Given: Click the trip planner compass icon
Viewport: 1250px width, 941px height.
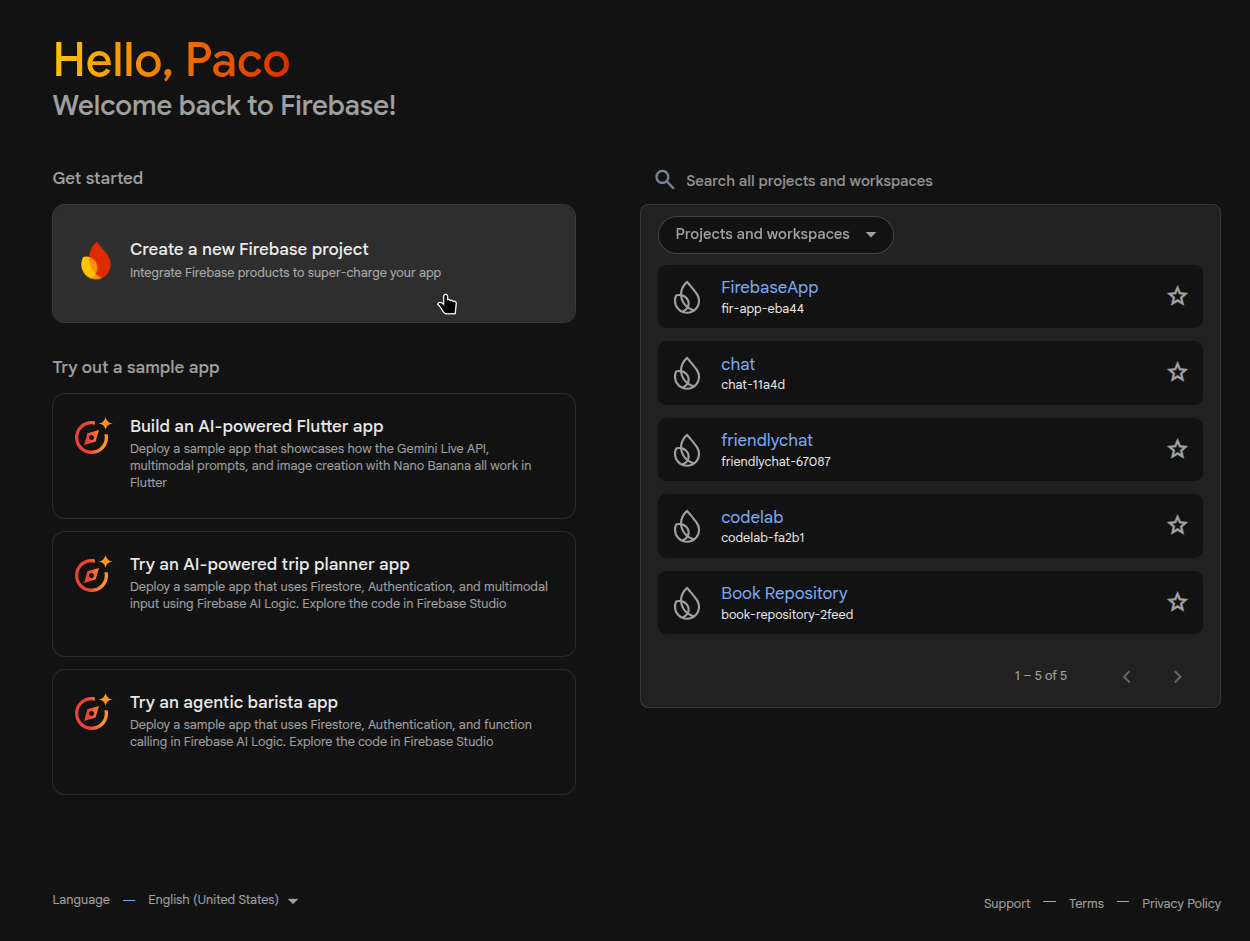Looking at the screenshot, I should (93, 575).
